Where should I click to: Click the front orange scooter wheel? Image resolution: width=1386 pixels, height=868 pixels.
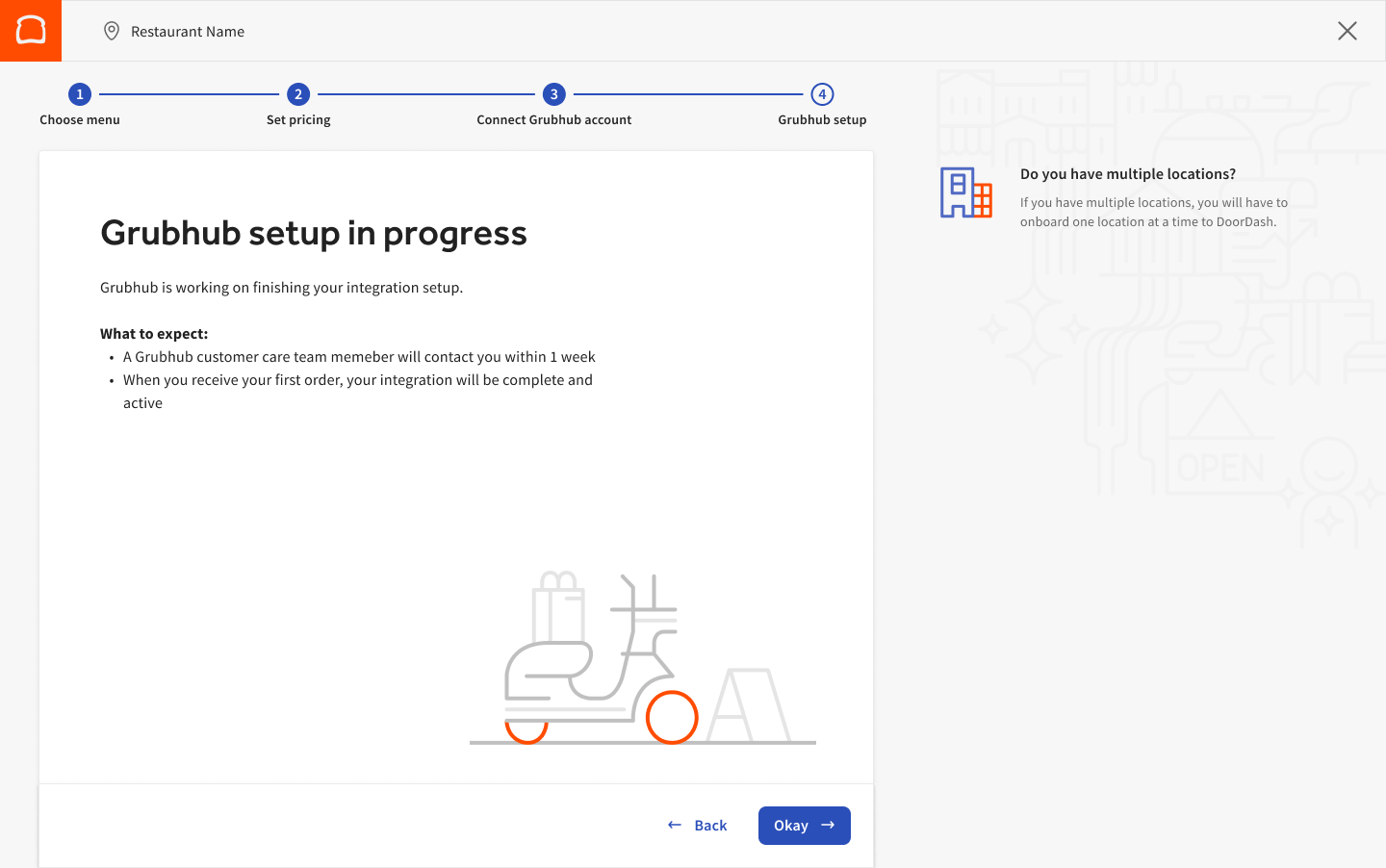tap(673, 717)
